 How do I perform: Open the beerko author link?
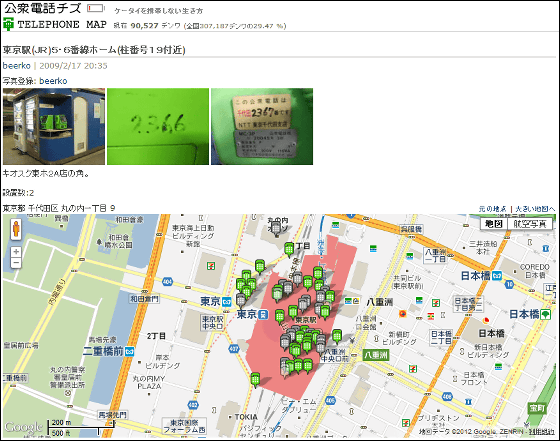[x=16, y=66]
